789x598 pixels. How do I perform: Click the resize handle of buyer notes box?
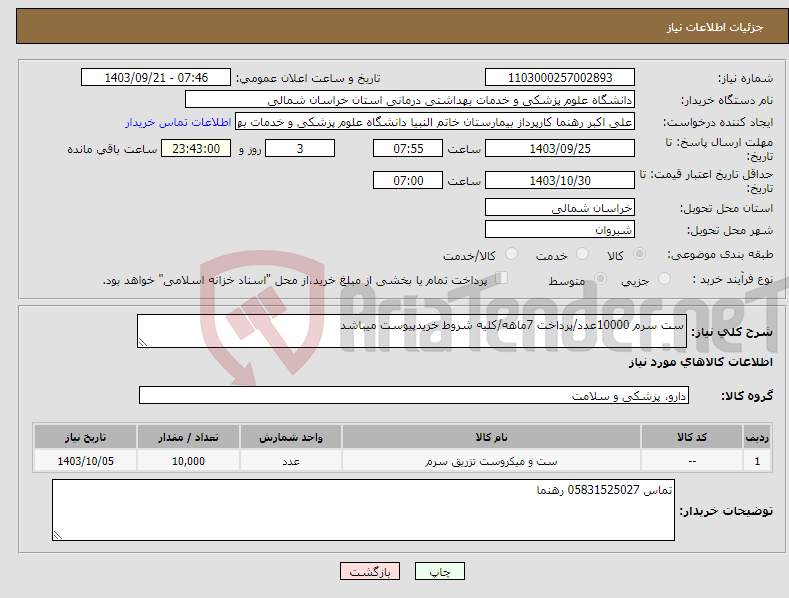click(x=58, y=535)
